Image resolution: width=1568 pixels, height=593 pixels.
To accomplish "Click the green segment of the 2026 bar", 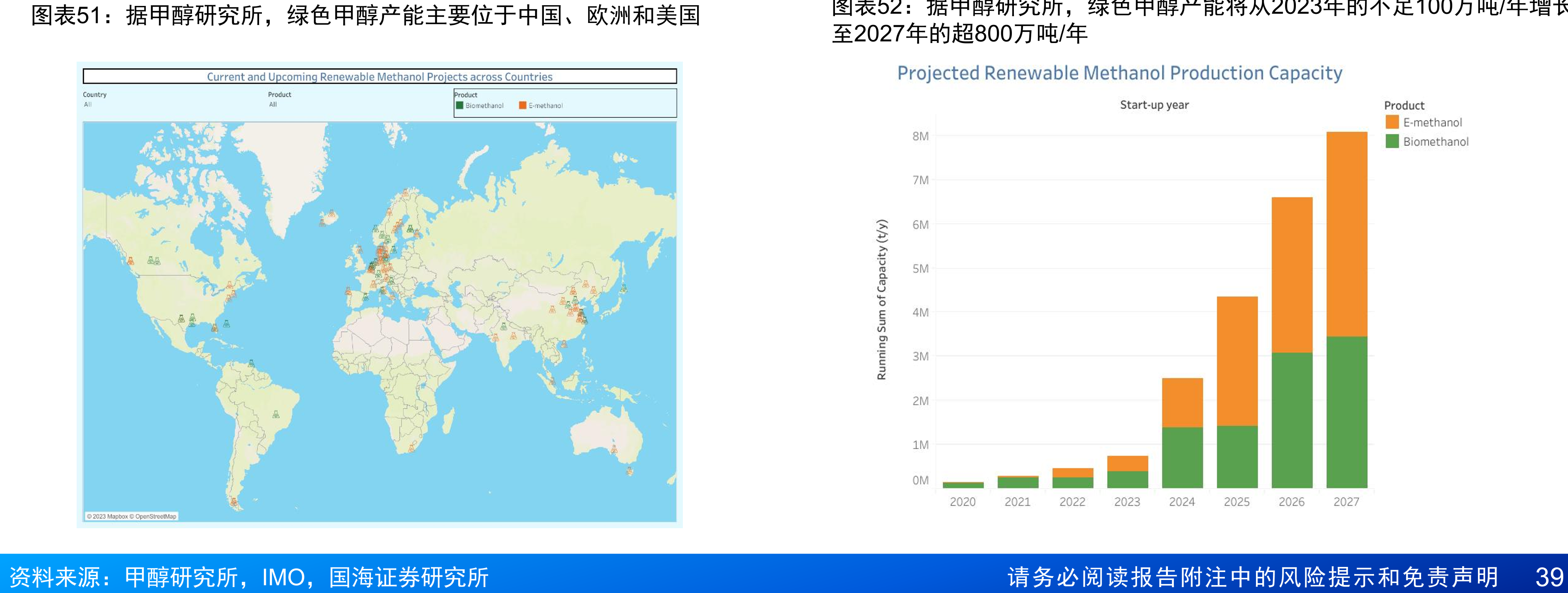I will tap(1292, 420).
